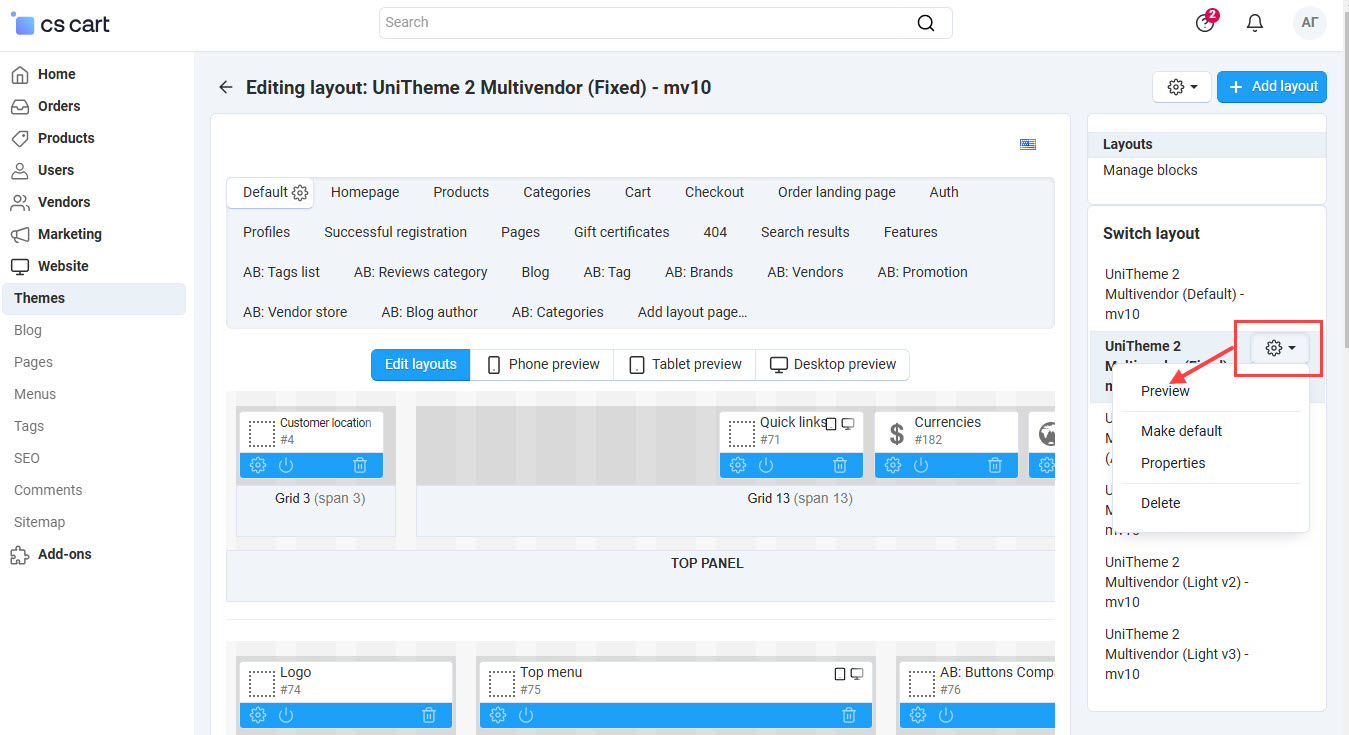
Task: Switch to UniTheme 2 Multivendor (Light v3) layout
Action: pos(1177,654)
